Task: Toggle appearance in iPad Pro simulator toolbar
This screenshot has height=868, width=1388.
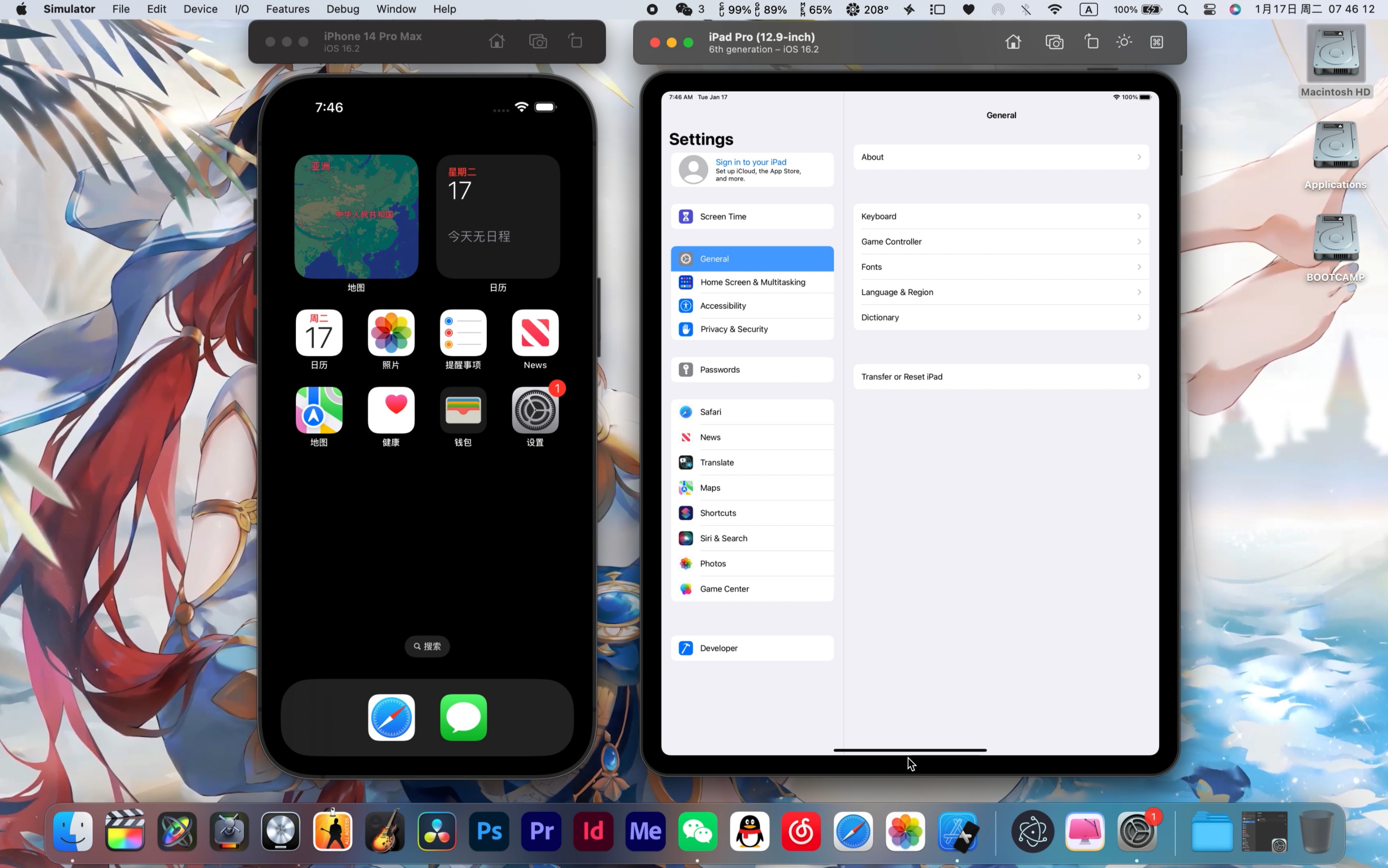Action: 1124,42
